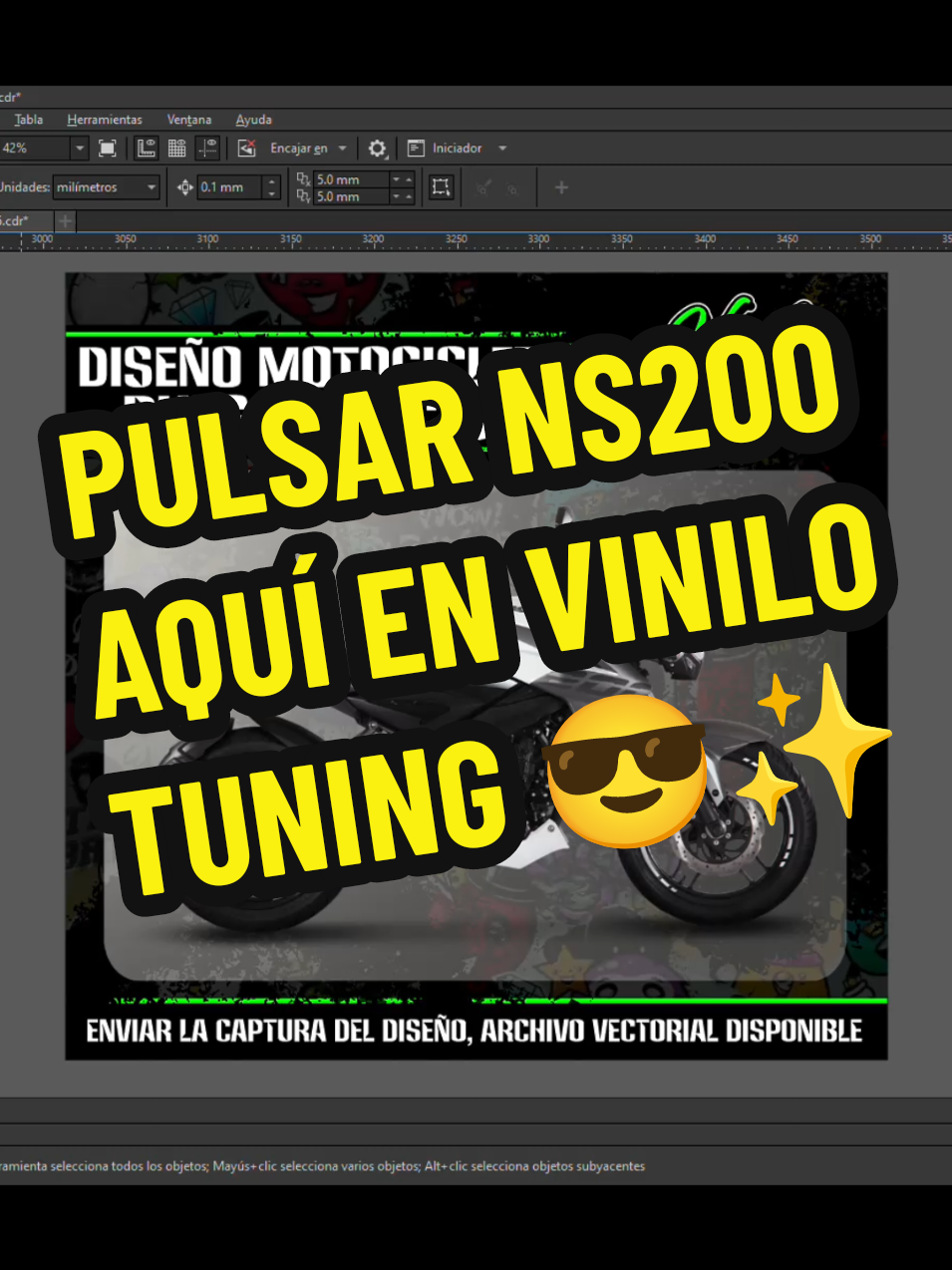Expand the Encajar en snapping options

pos(343,148)
